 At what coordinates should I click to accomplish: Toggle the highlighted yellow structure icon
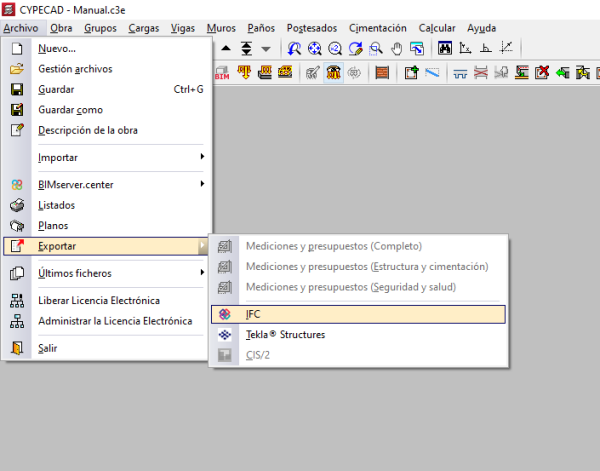click(334, 72)
